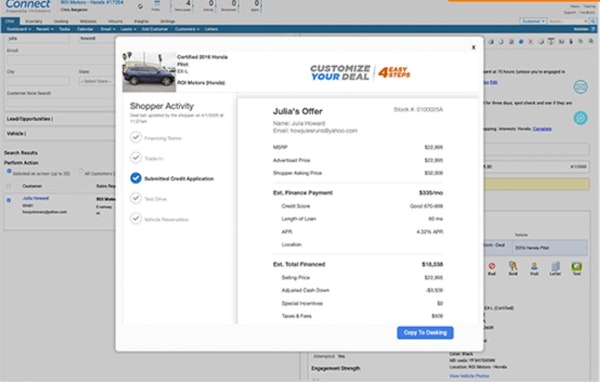
Task: Switch to the Websites tab
Action: 88,21
